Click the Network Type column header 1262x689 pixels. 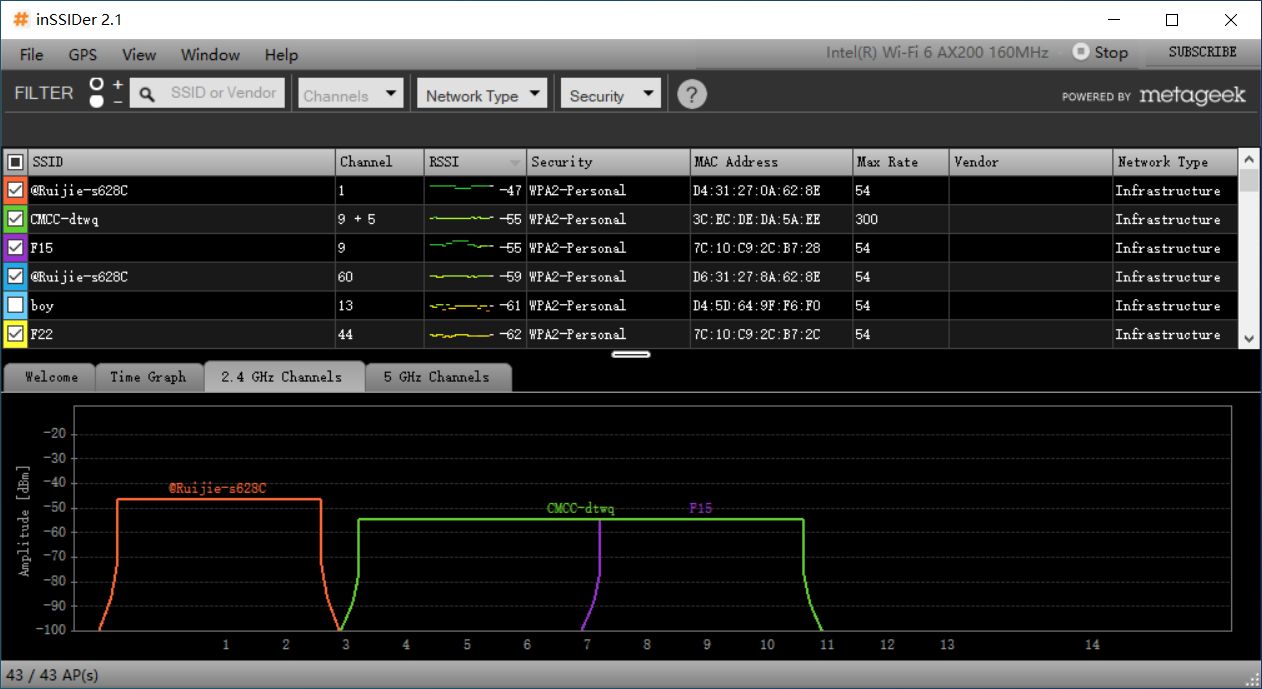point(1175,162)
